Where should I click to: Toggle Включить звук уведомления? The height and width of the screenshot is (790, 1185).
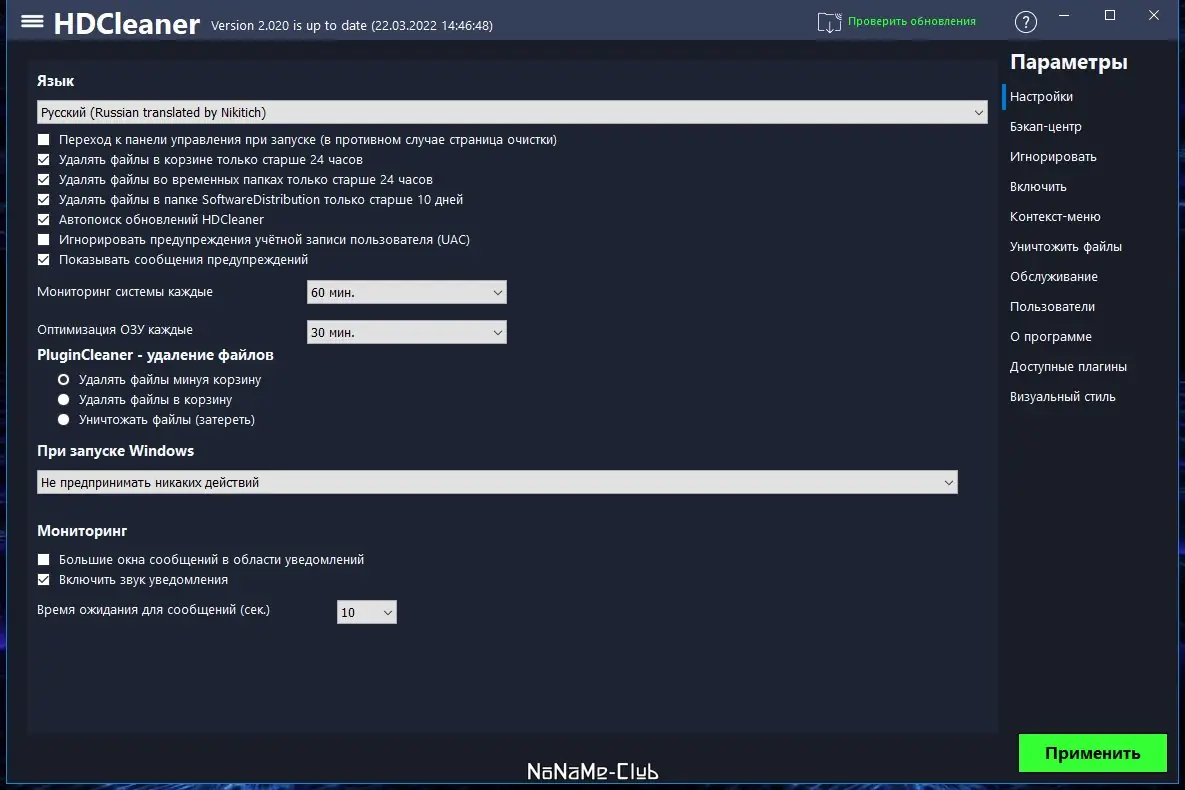click(43, 579)
